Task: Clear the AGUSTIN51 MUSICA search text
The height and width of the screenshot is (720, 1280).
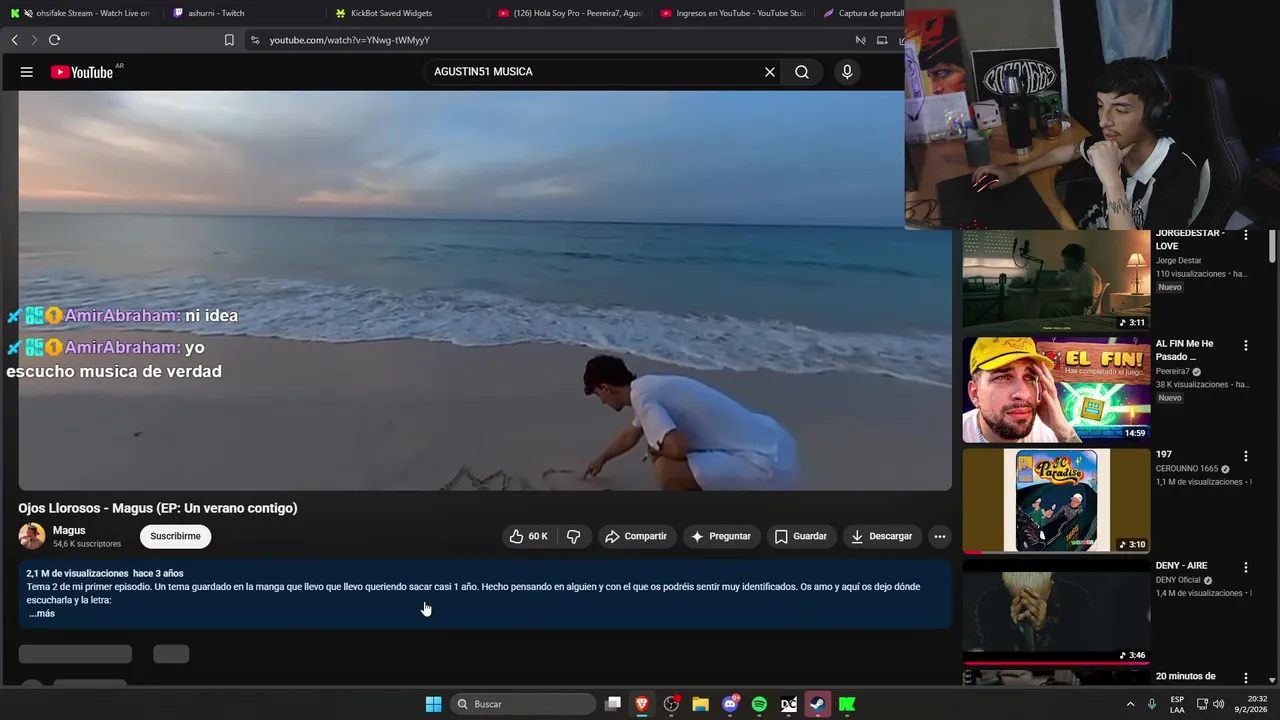Action: click(x=770, y=72)
